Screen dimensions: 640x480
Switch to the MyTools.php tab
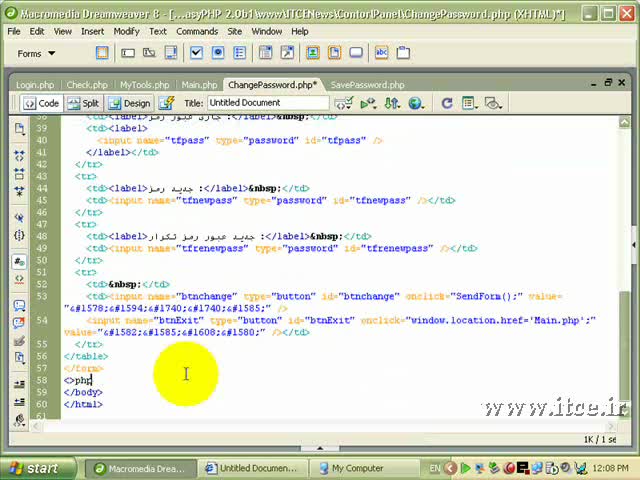(x=144, y=85)
